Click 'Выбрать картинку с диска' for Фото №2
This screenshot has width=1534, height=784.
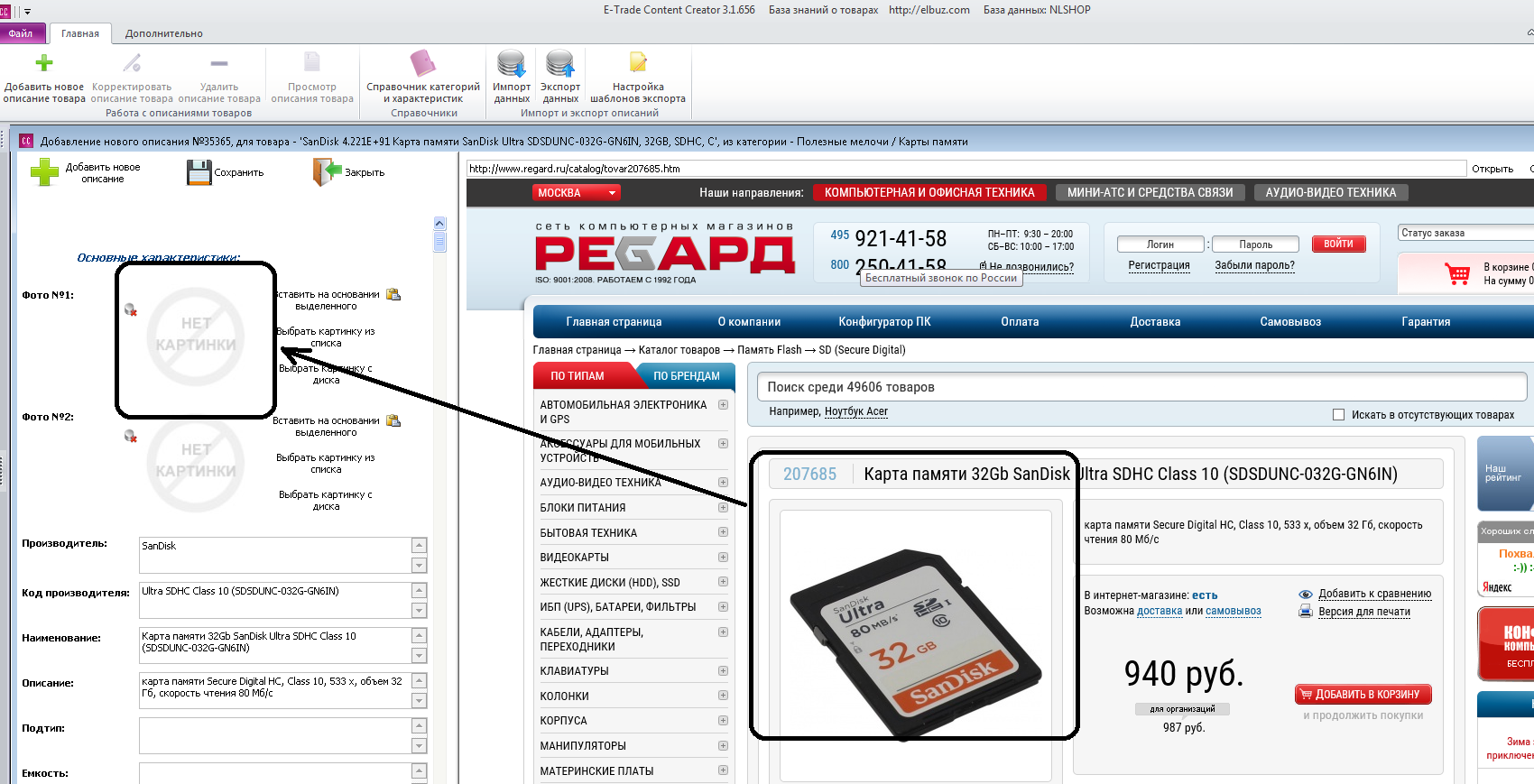point(326,501)
